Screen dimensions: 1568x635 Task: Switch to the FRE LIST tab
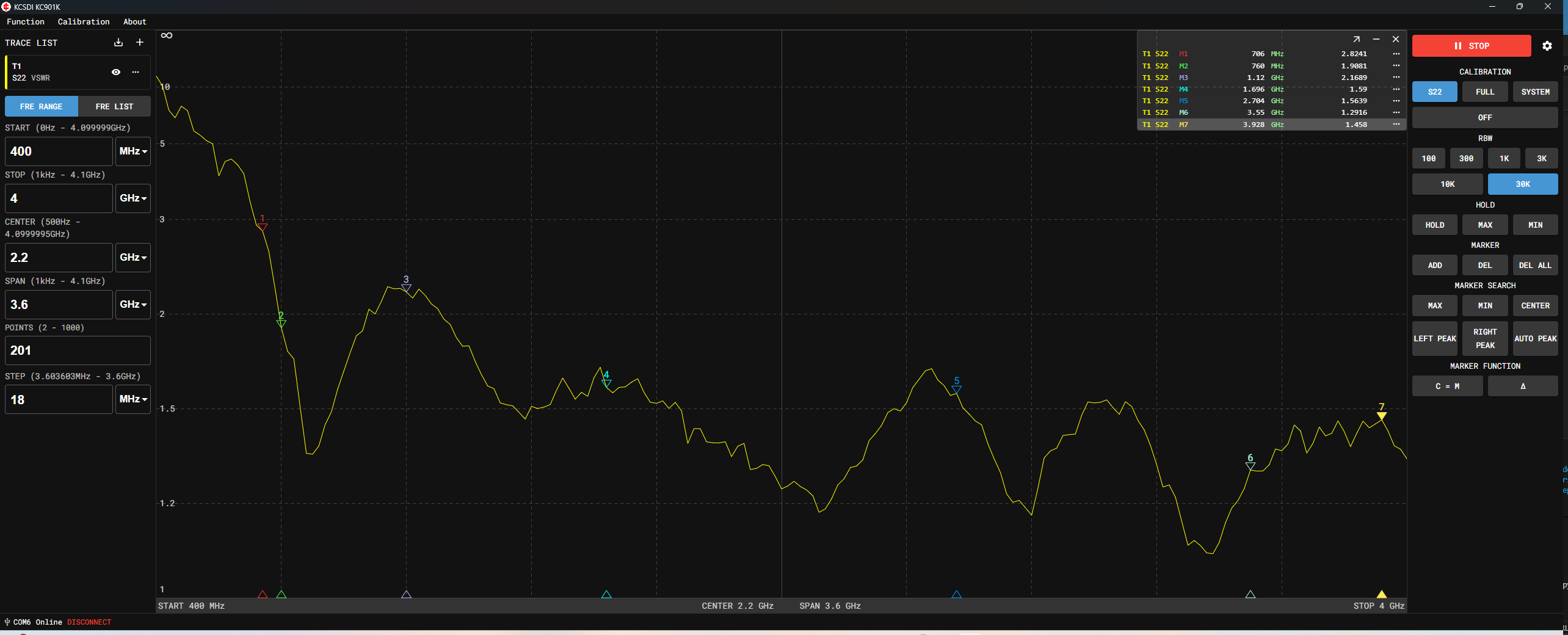(x=114, y=107)
